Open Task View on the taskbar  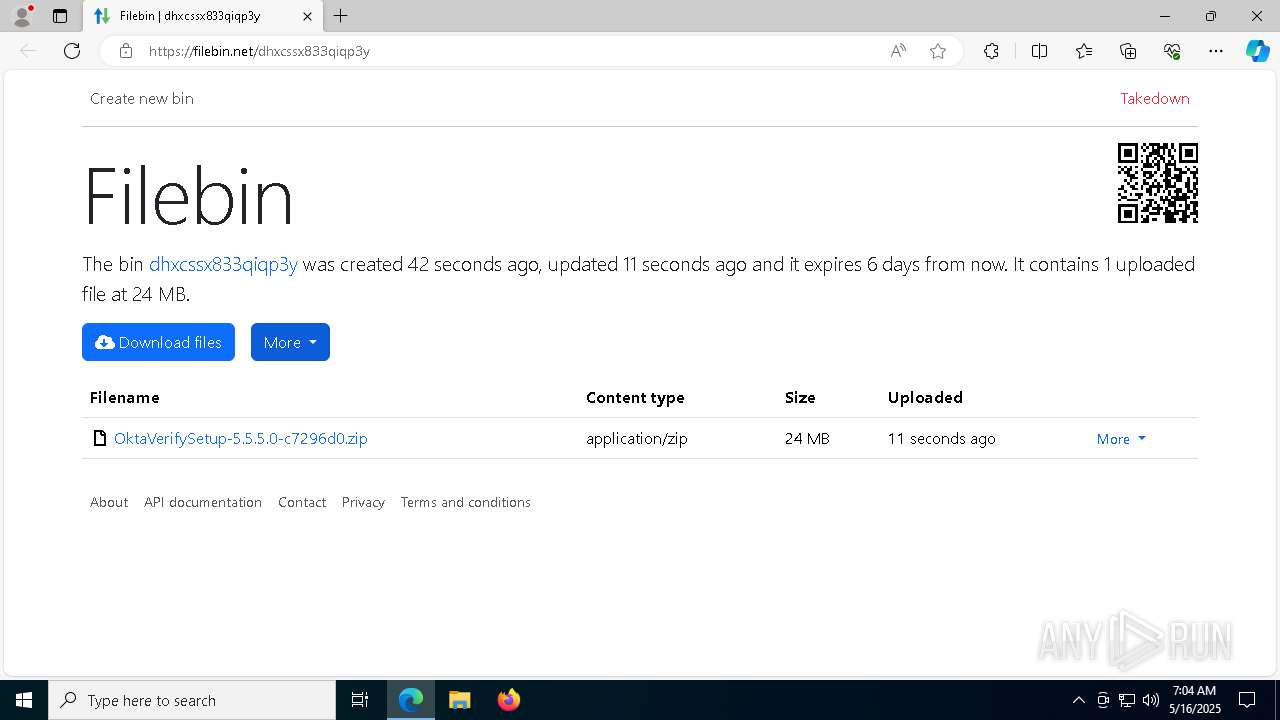click(x=360, y=700)
